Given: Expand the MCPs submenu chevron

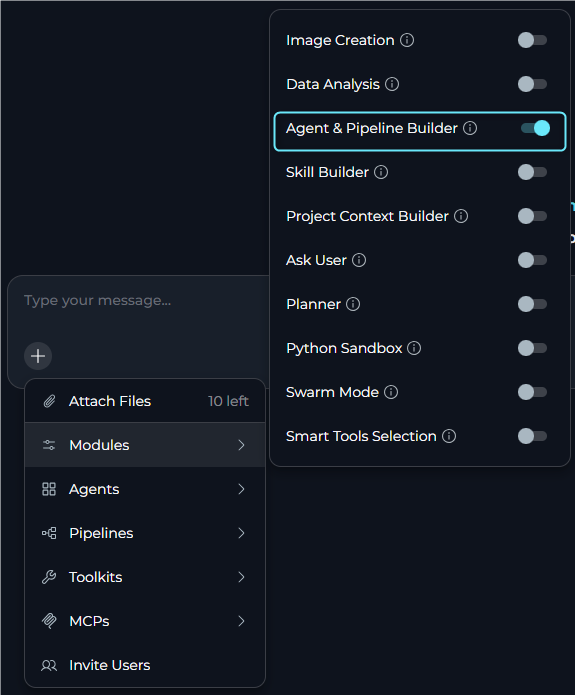Looking at the screenshot, I should pyautogui.click(x=241, y=621).
